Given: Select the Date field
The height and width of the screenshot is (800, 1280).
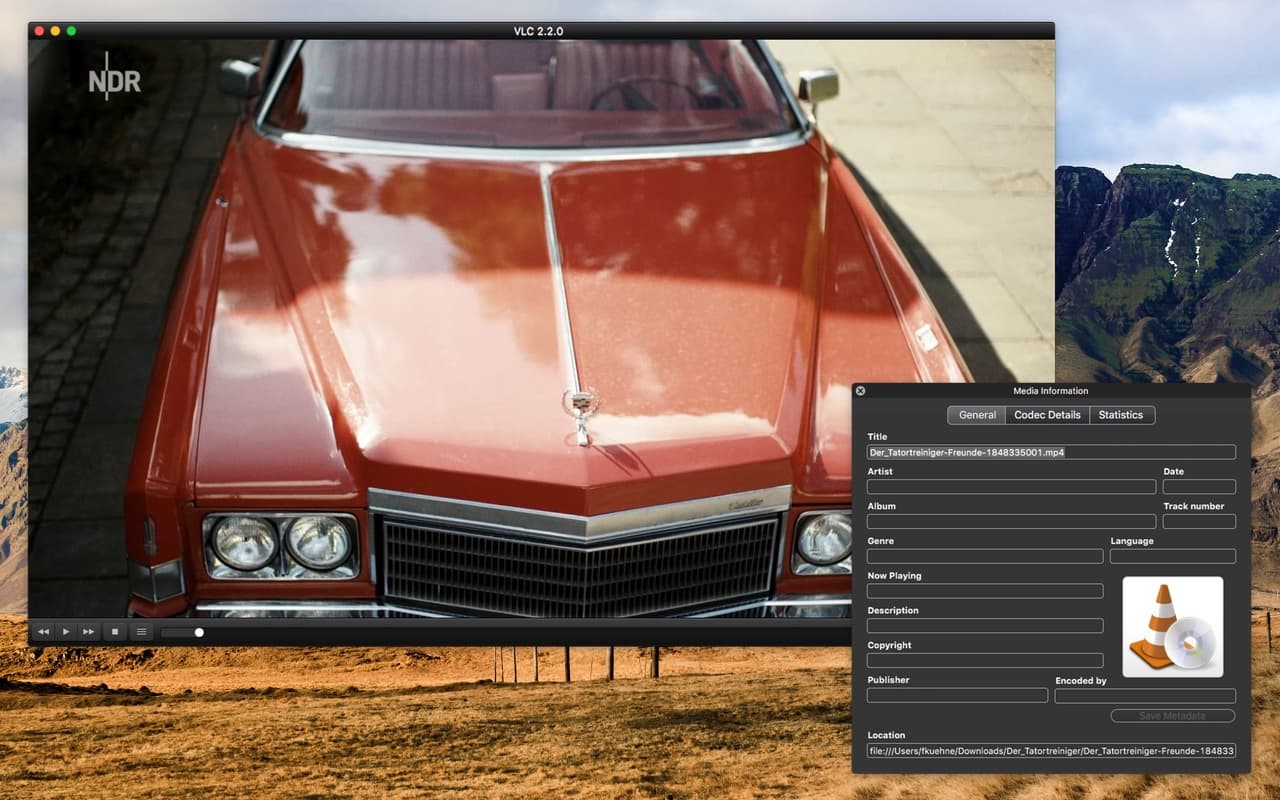Looking at the screenshot, I should click(1199, 487).
